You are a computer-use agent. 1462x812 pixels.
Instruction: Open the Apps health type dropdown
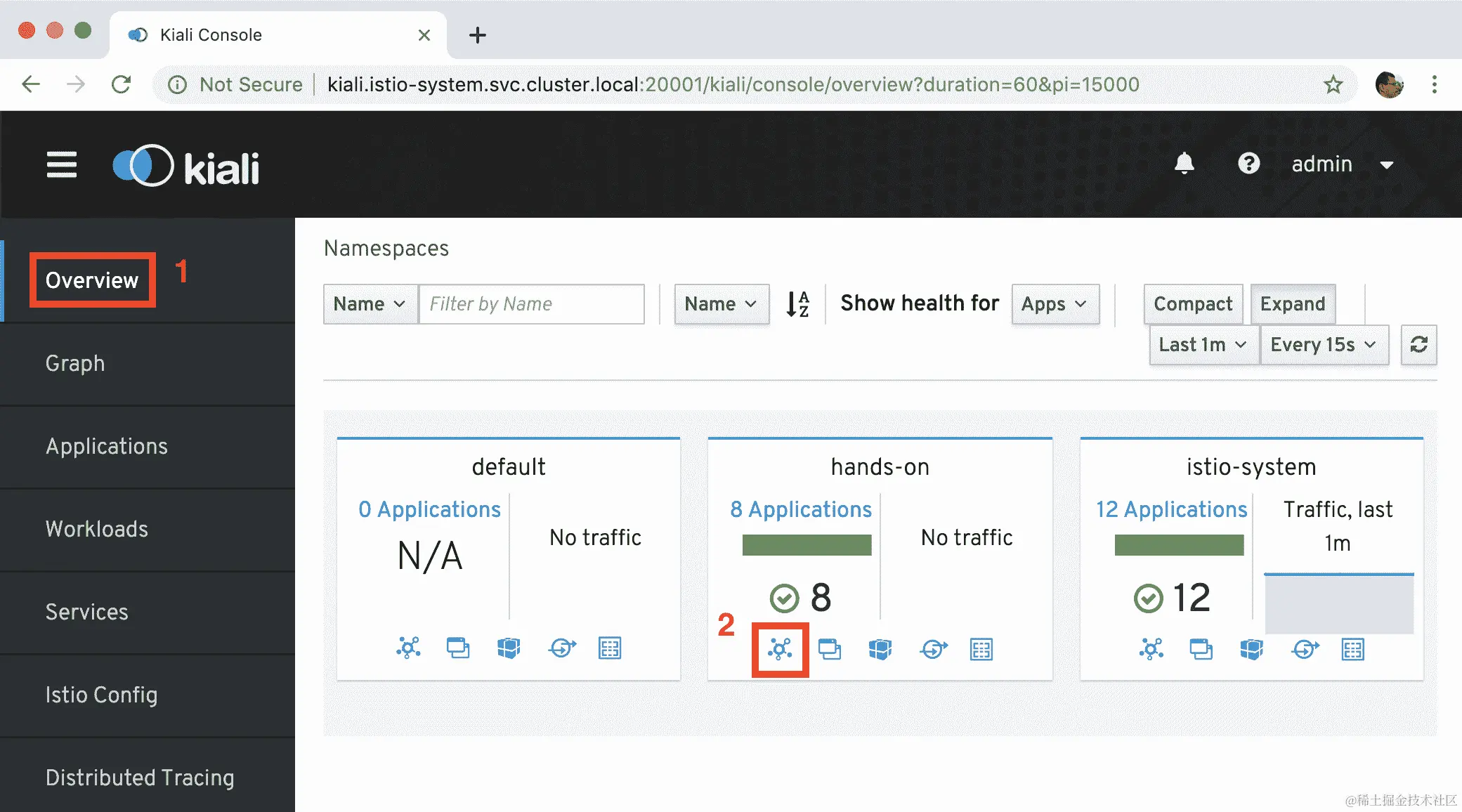[1055, 303]
